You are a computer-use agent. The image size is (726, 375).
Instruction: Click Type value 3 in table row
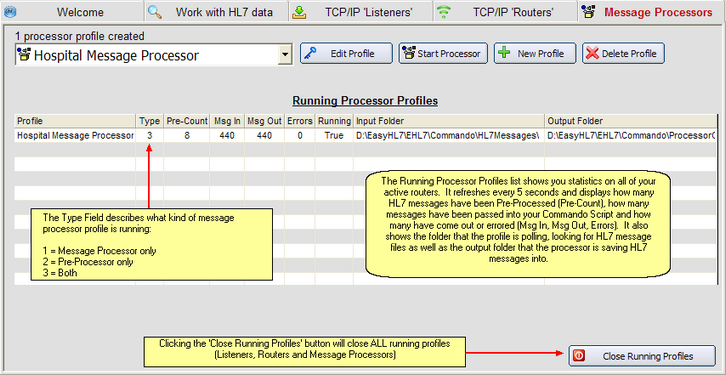click(150, 136)
